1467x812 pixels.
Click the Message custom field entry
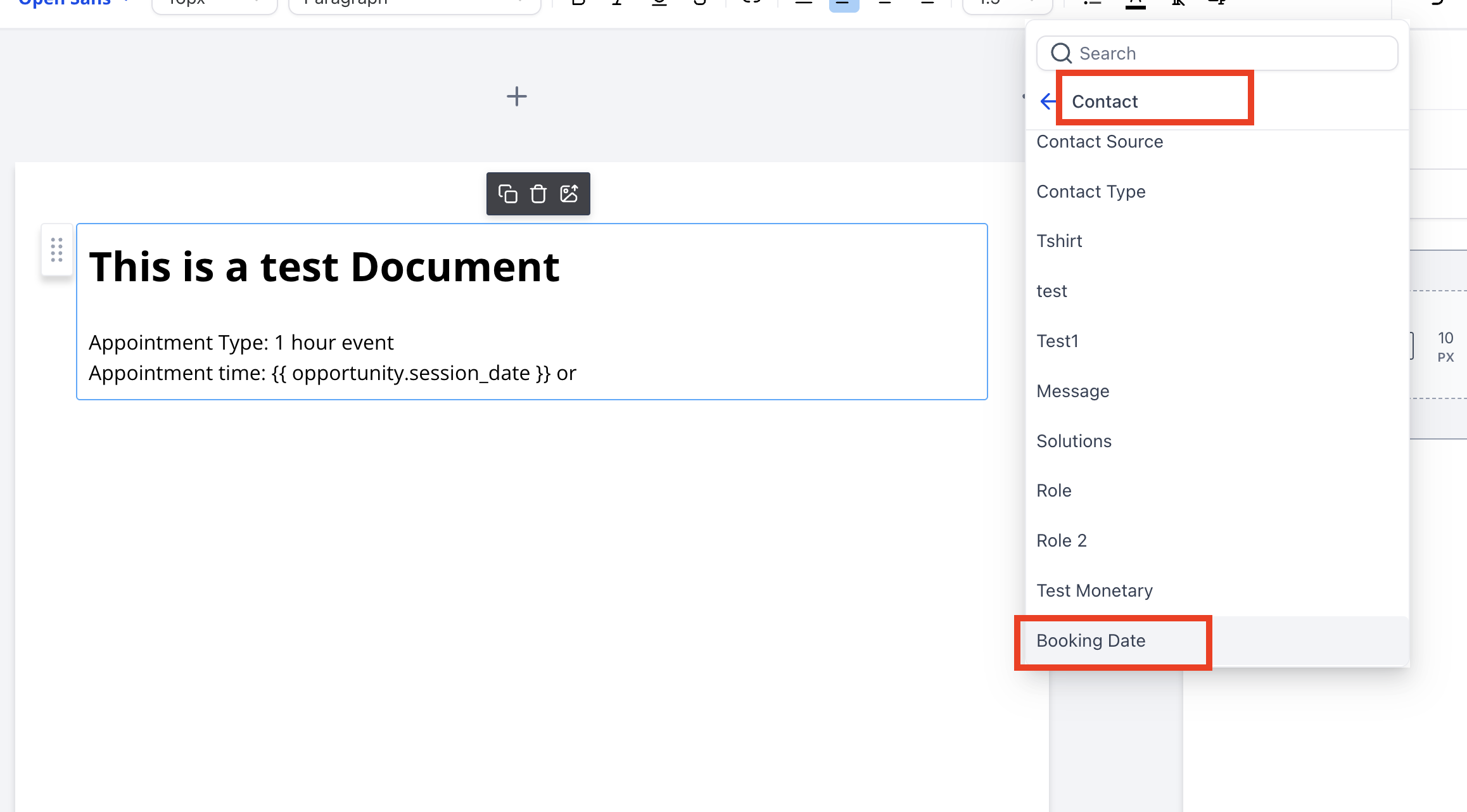pyautogui.click(x=1072, y=391)
